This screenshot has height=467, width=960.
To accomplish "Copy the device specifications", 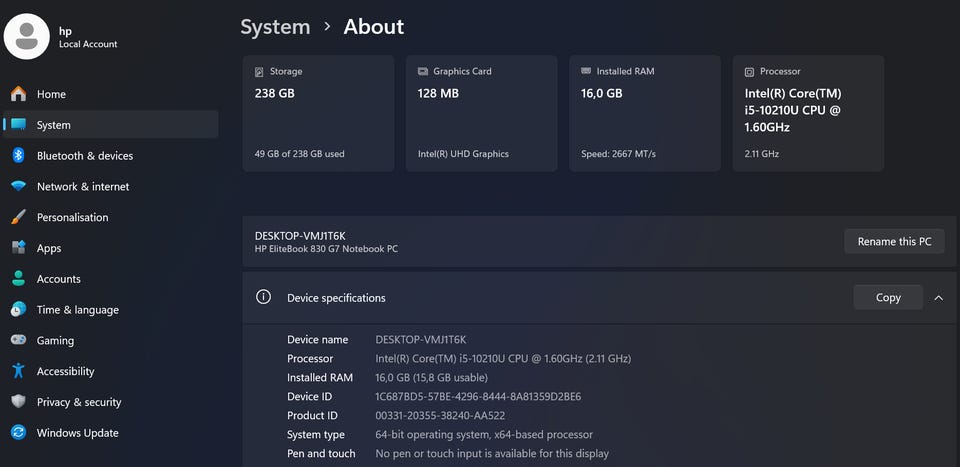I will pyautogui.click(x=887, y=298).
